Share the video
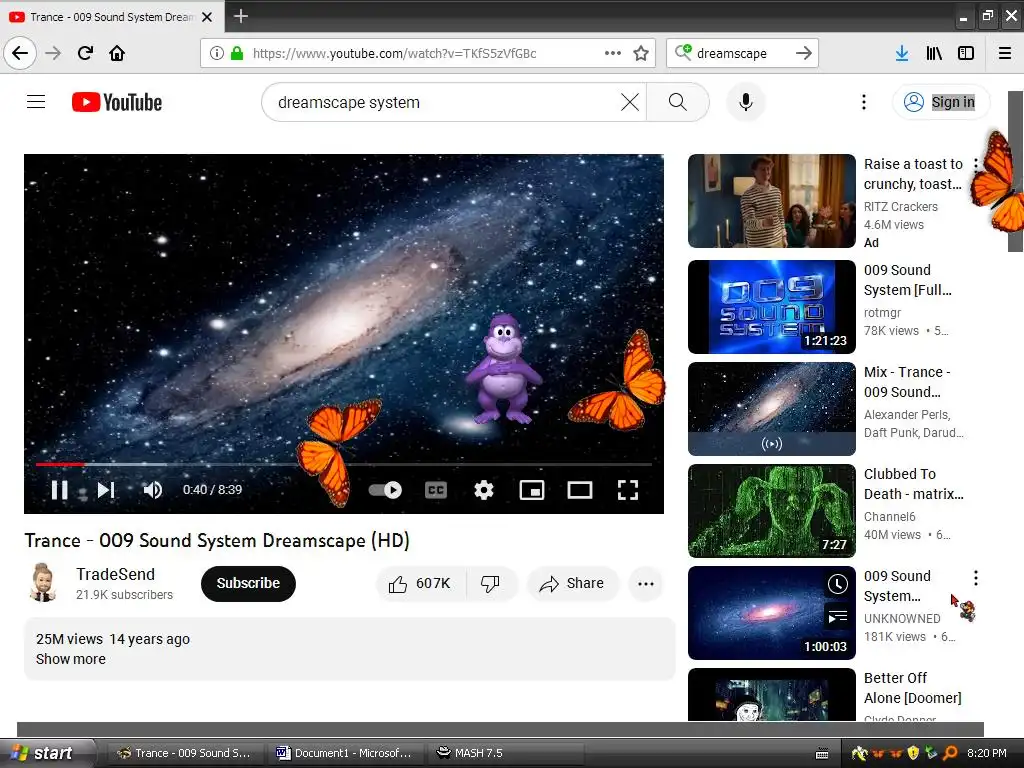 (572, 583)
